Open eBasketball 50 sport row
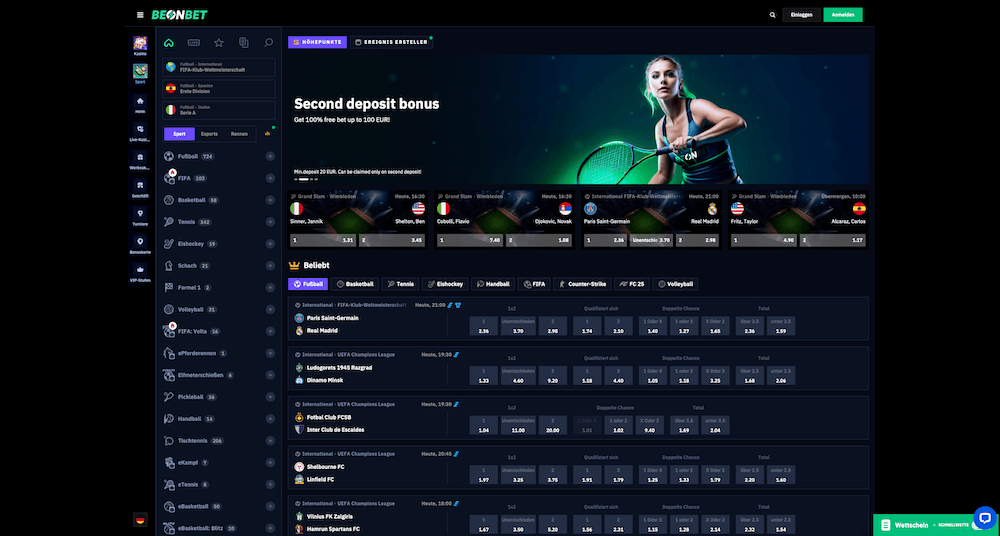Viewport: 1000px width, 536px height. pyautogui.click(x=219, y=507)
